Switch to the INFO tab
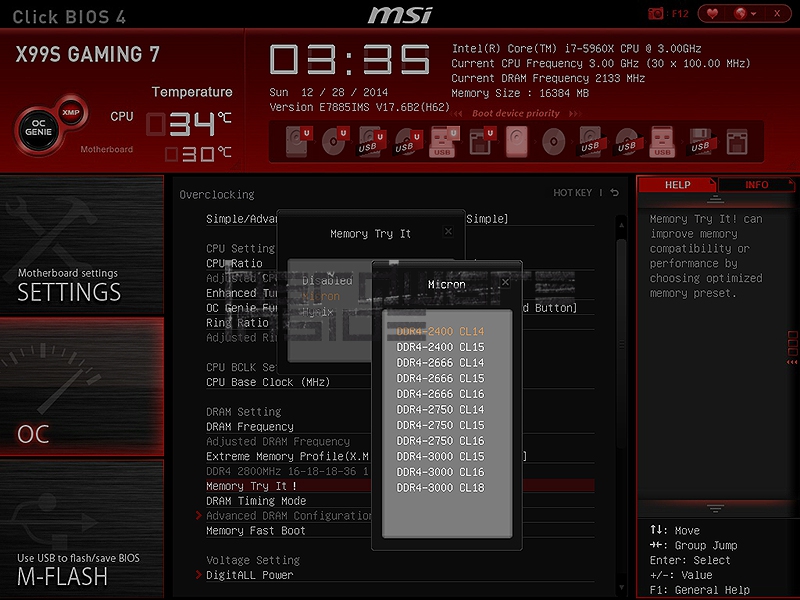 tap(756, 185)
